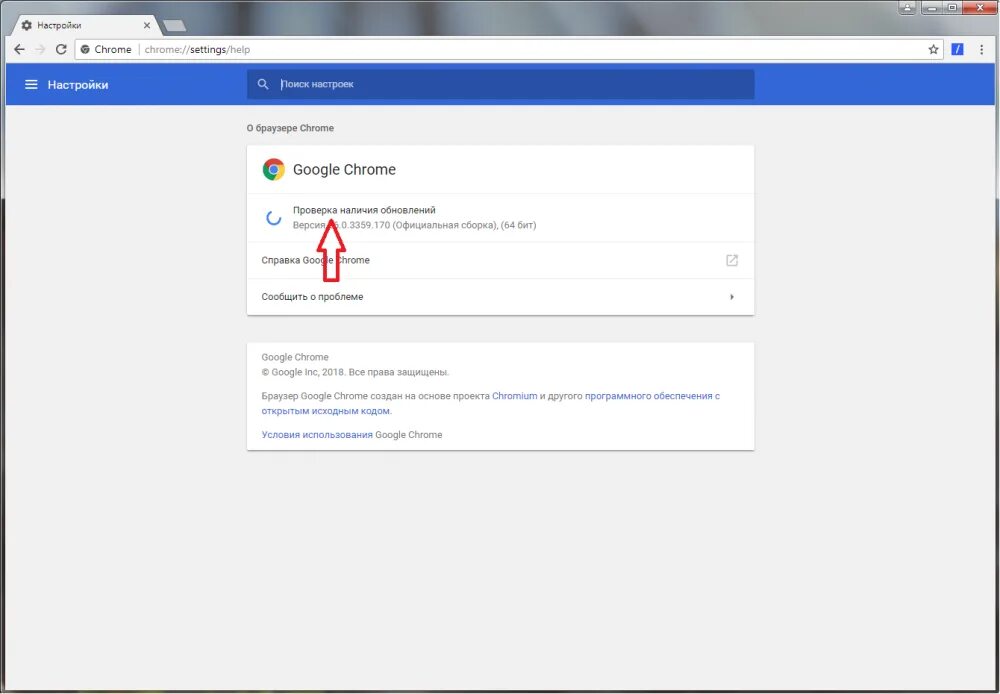This screenshot has height=694, width=1000.
Task: Open a new tab with the new-tab button
Action: point(174,26)
